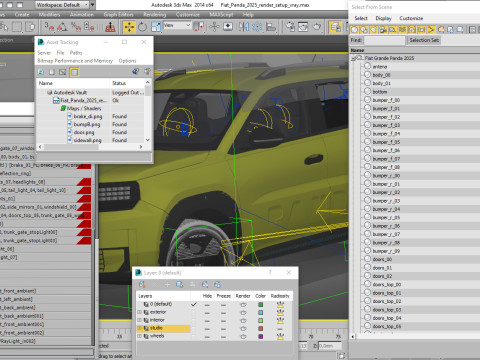Make exterior the current layer checkbox

pos(193,312)
